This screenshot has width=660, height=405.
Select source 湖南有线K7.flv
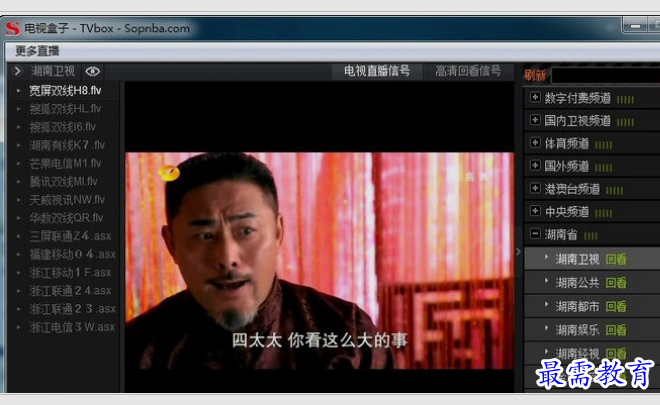tap(67, 145)
